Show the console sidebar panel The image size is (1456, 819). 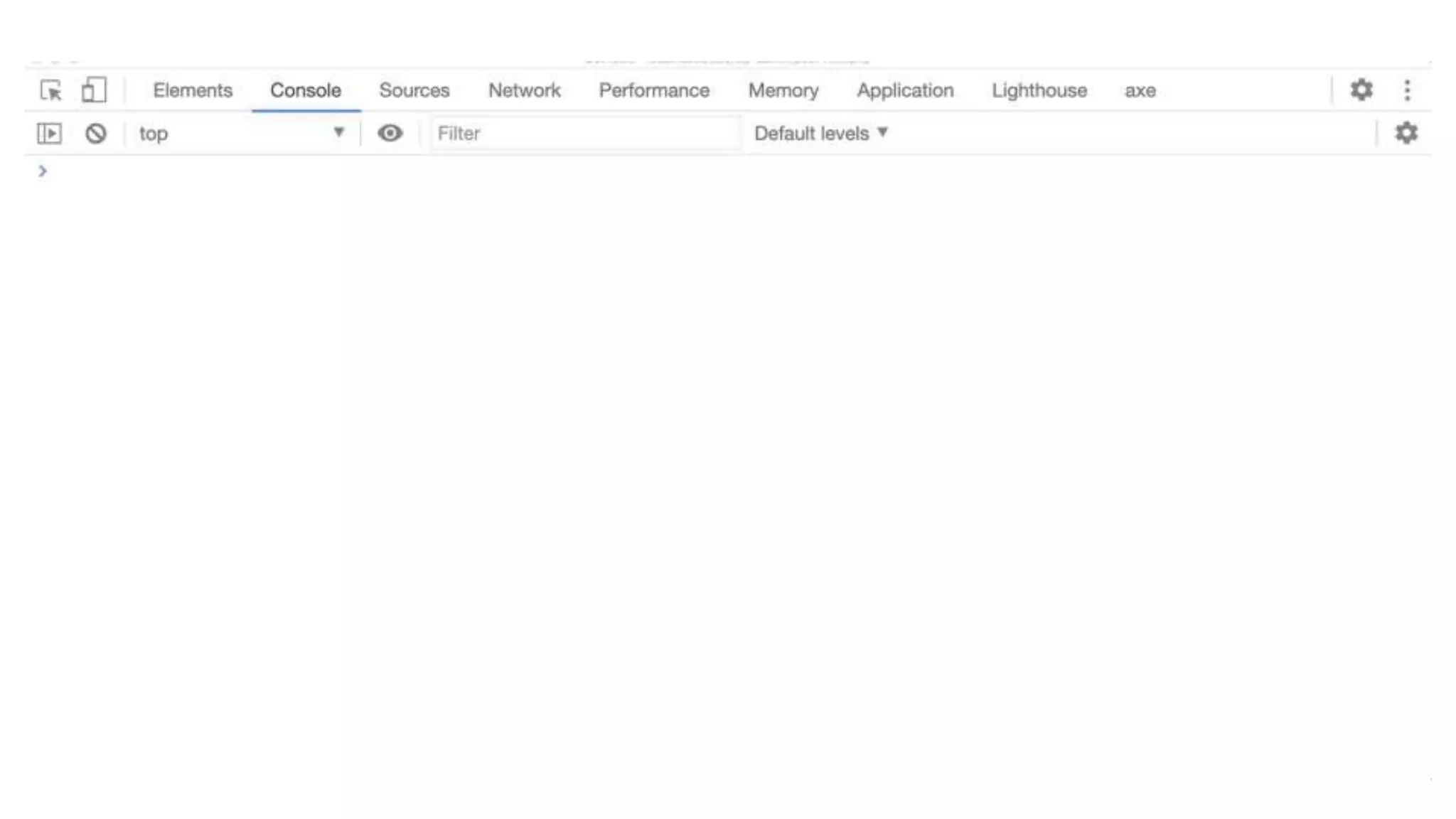(x=49, y=133)
